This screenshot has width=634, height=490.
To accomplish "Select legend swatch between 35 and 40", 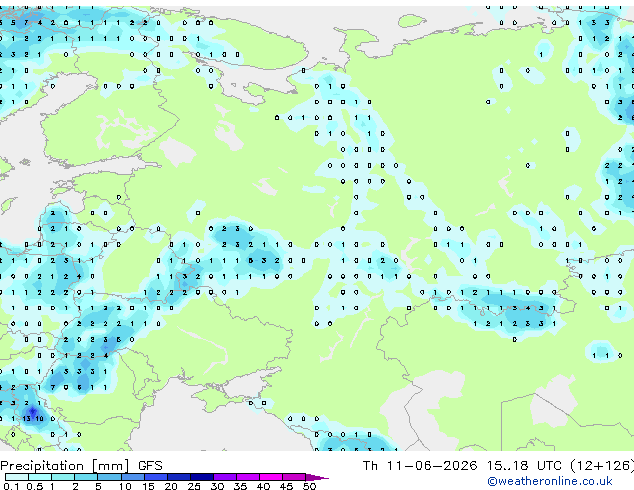I will pyautogui.click(x=248, y=477).
